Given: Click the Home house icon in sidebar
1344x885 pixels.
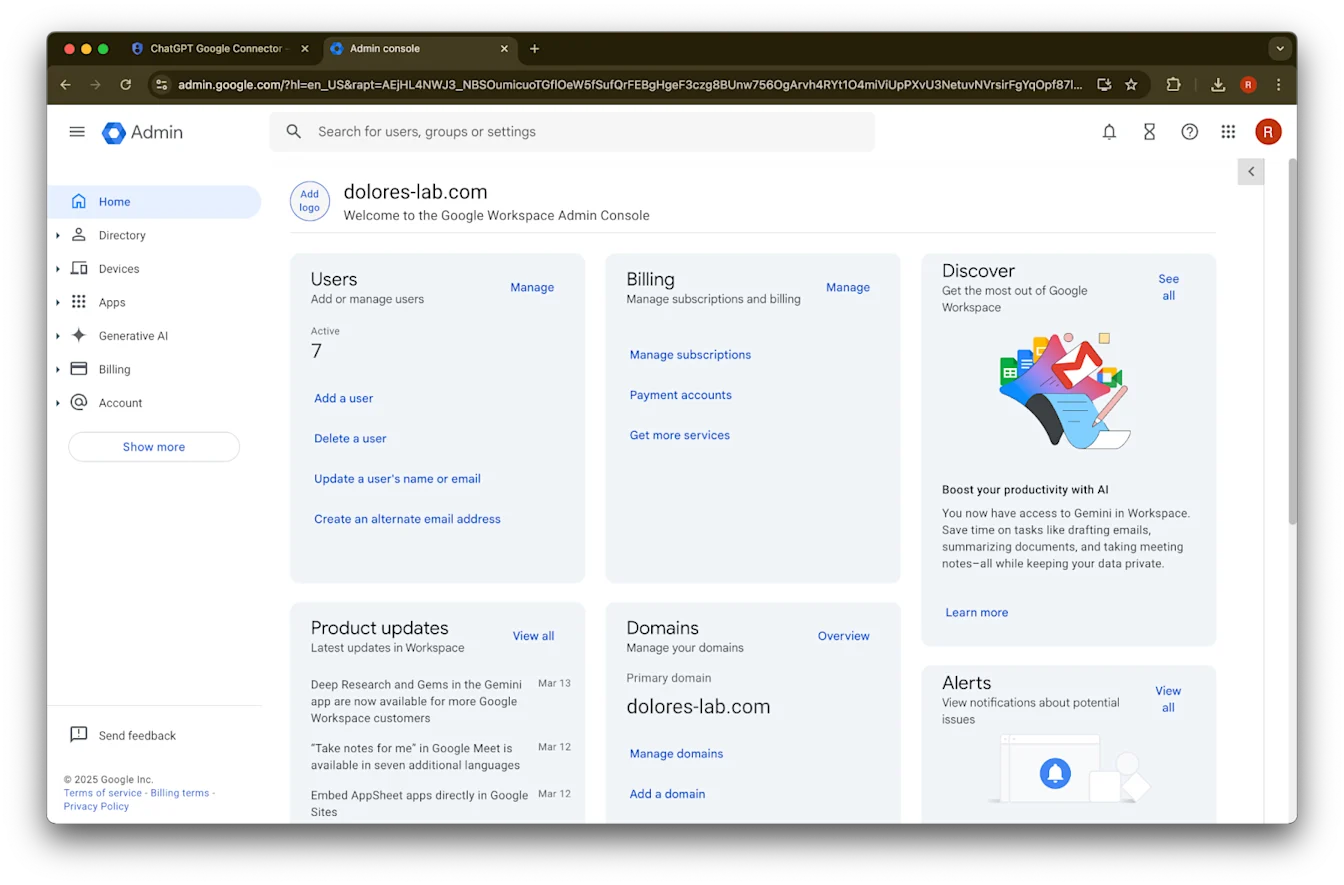Looking at the screenshot, I should click(x=79, y=201).
